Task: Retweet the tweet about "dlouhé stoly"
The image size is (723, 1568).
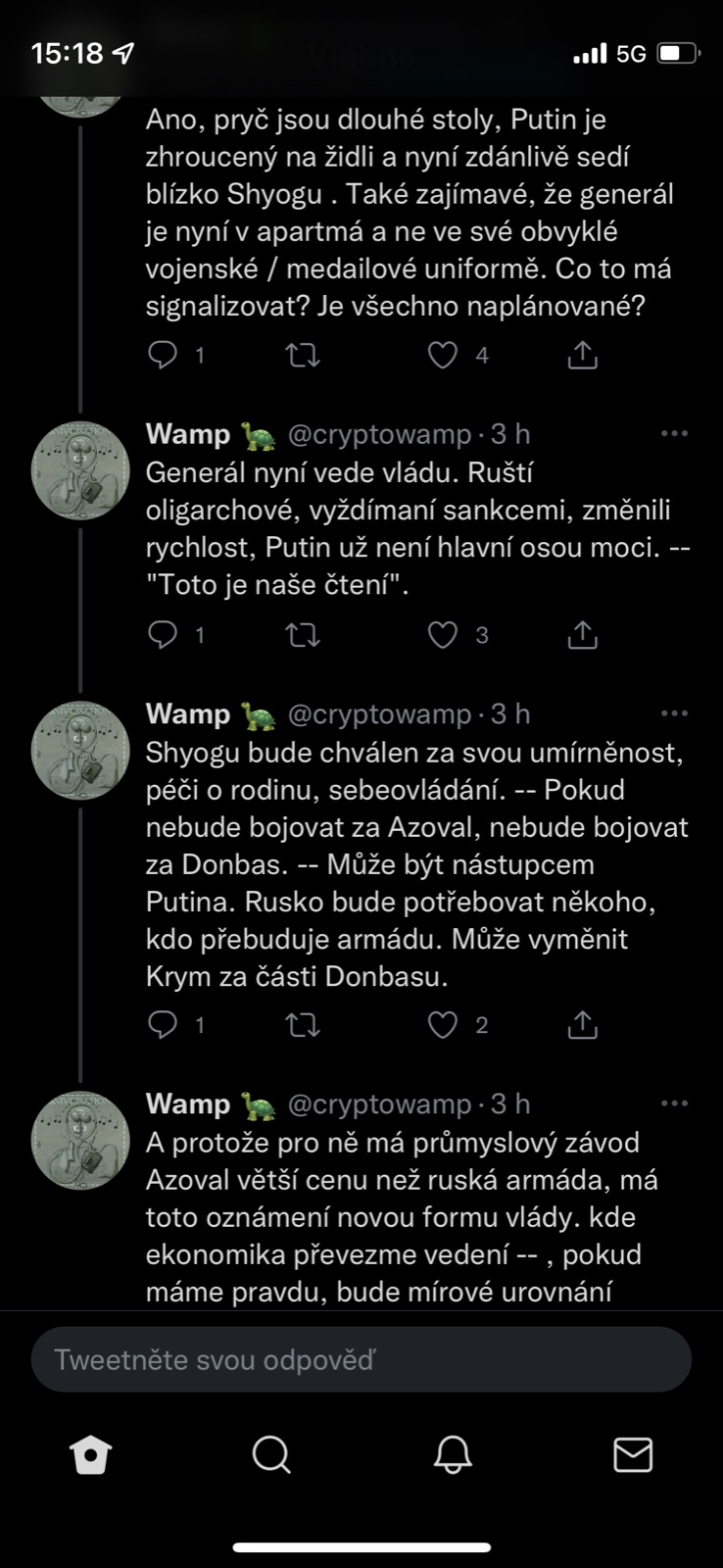Action: pos(303,355)
